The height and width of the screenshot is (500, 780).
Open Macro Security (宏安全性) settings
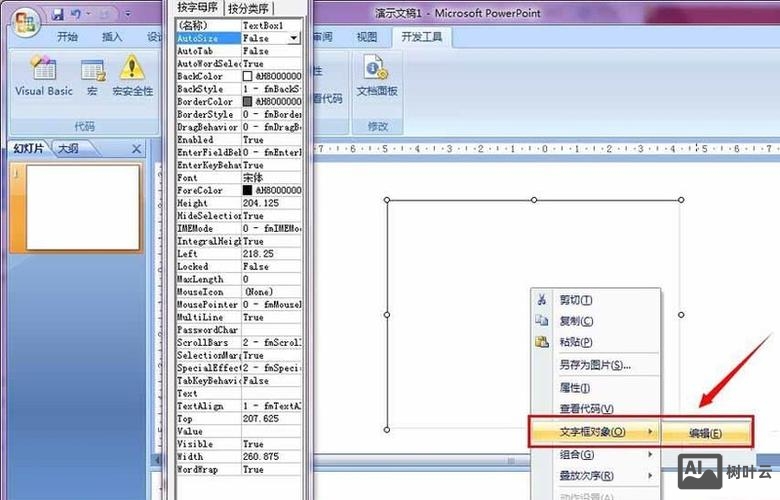[x=132, y=76]
